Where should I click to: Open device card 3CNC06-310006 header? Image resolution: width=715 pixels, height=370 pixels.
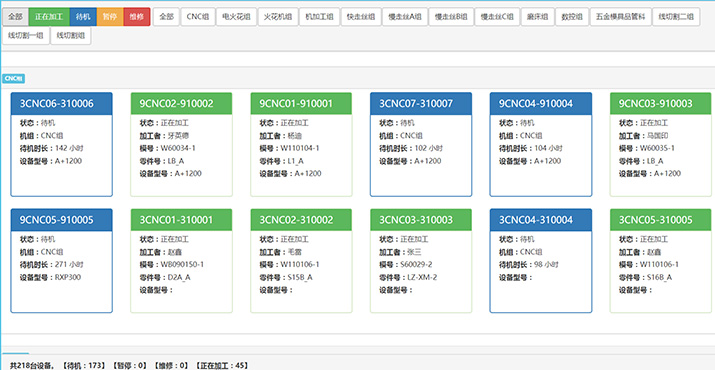[62, 104]
